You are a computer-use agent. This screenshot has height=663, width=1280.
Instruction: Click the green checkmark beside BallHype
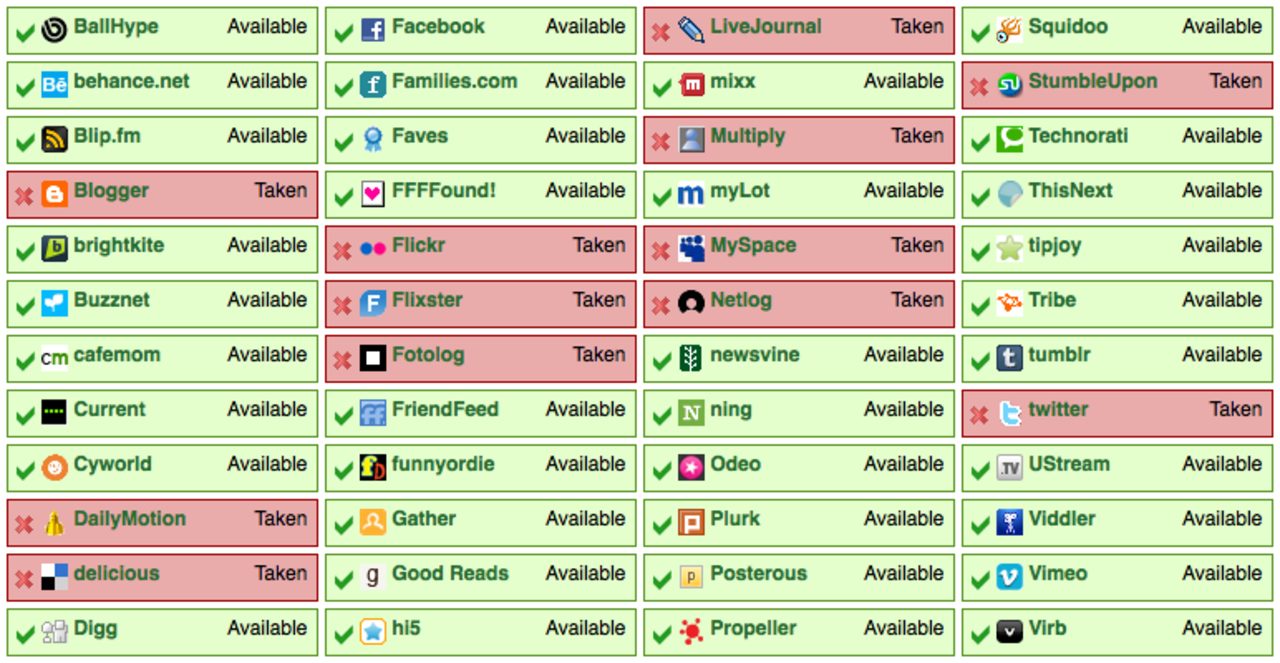26,33
